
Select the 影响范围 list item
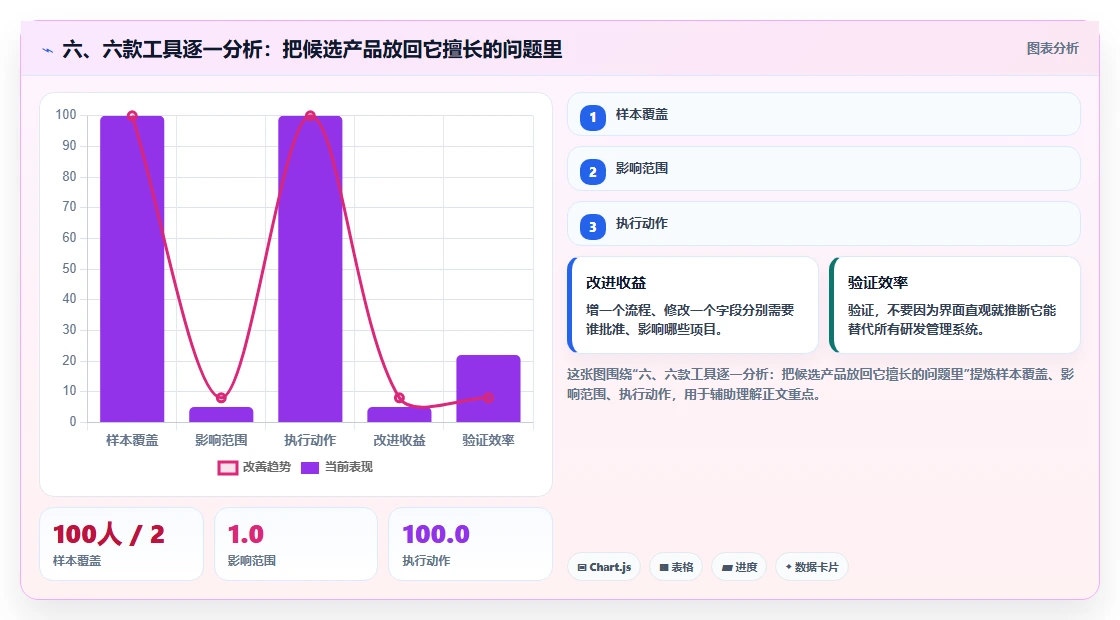click(824, 169)
